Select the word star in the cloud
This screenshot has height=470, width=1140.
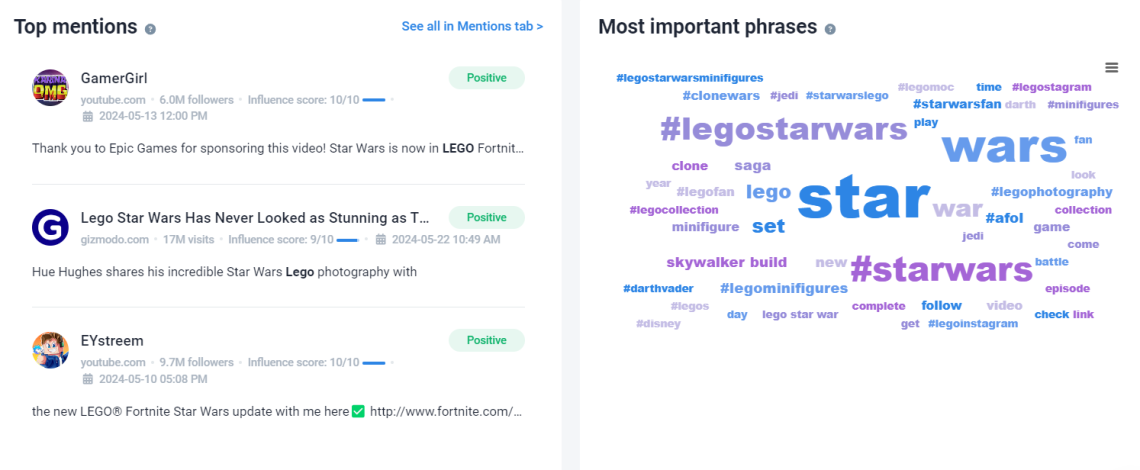[864, 198]
